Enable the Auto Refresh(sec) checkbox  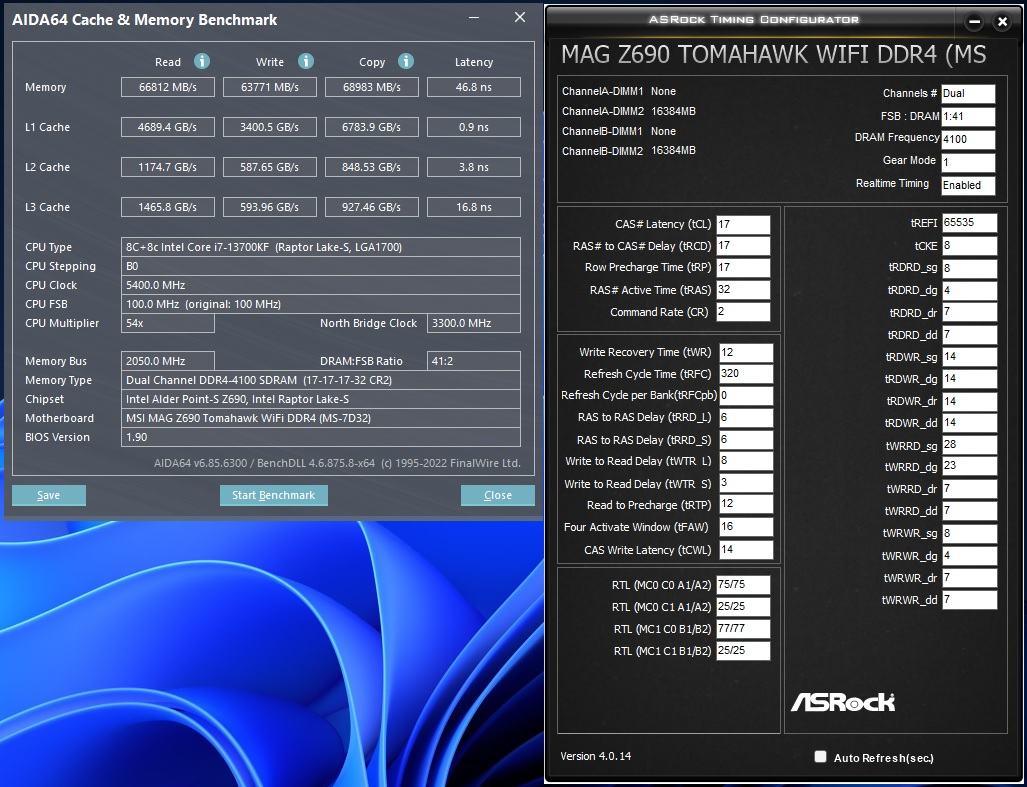pyautogui.click(x=820, y=757)
